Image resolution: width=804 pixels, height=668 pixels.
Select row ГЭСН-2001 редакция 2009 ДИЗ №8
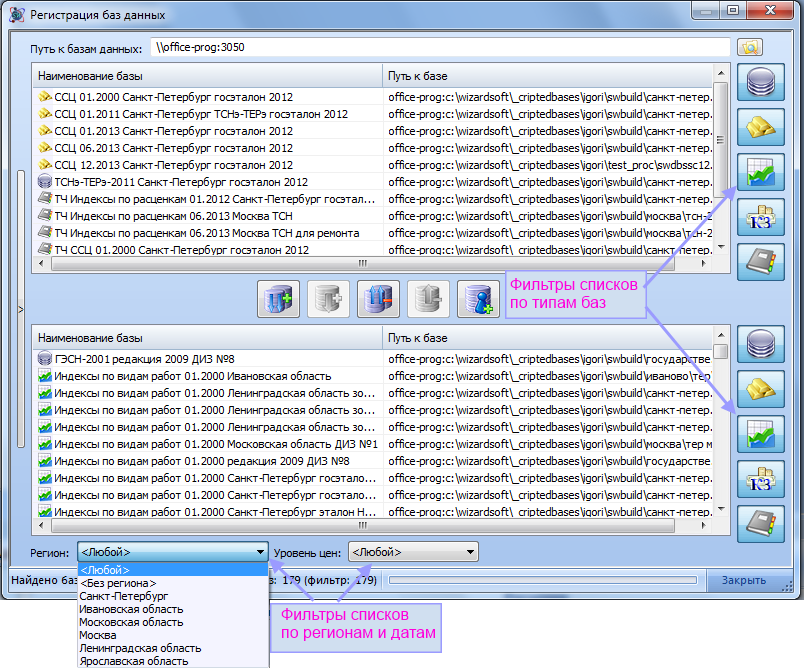coord(372,359)
